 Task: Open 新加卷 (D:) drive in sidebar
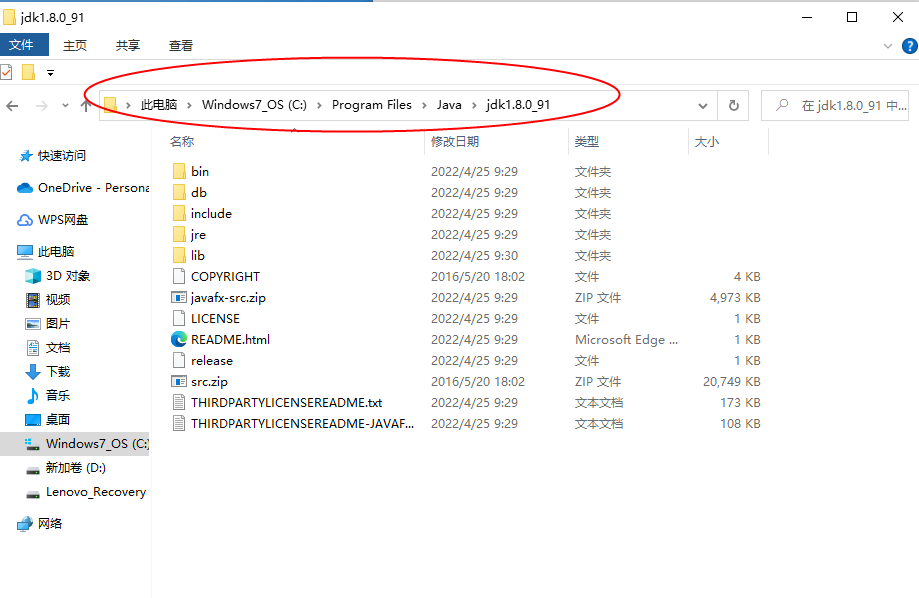coord(66,468)
